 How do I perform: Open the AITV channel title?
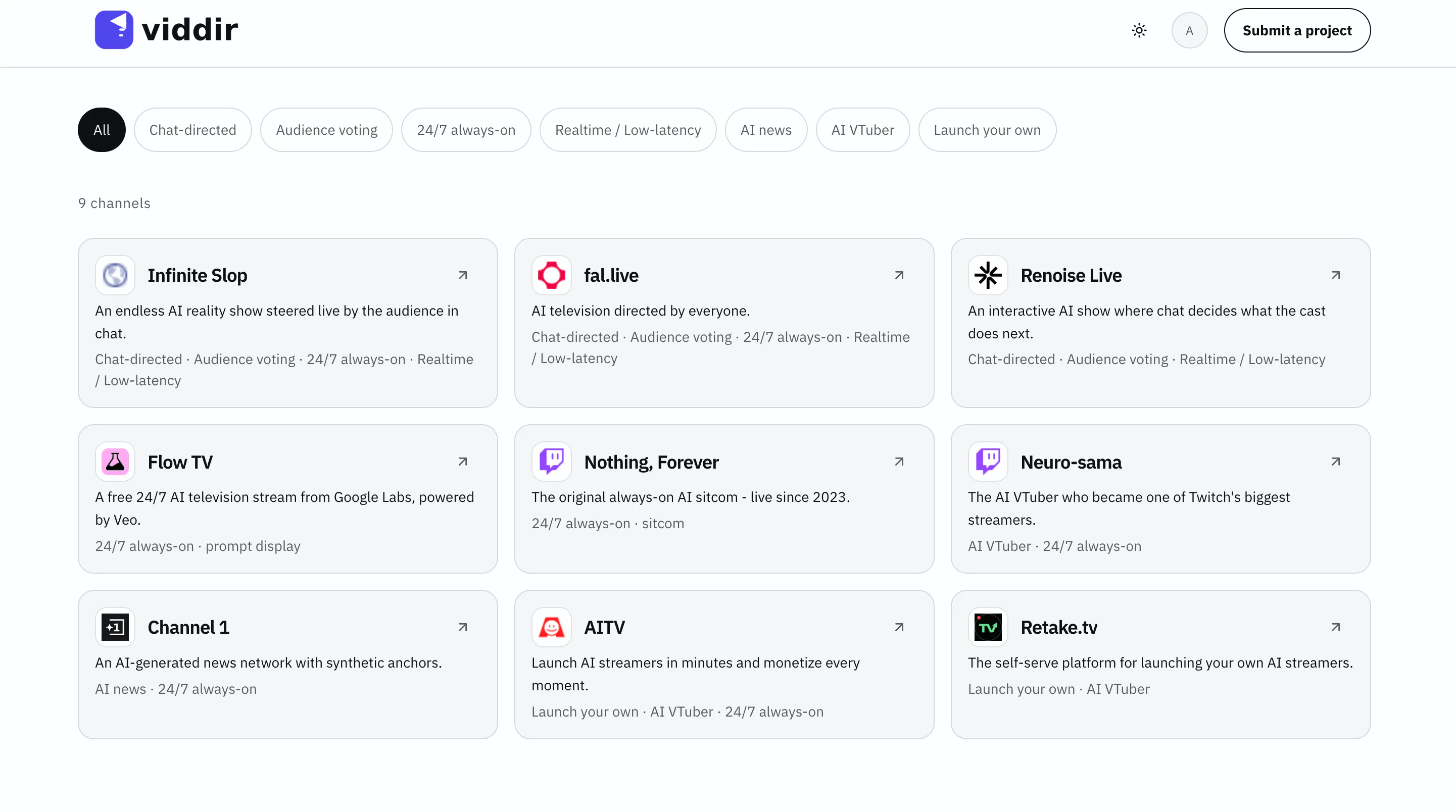604,627
